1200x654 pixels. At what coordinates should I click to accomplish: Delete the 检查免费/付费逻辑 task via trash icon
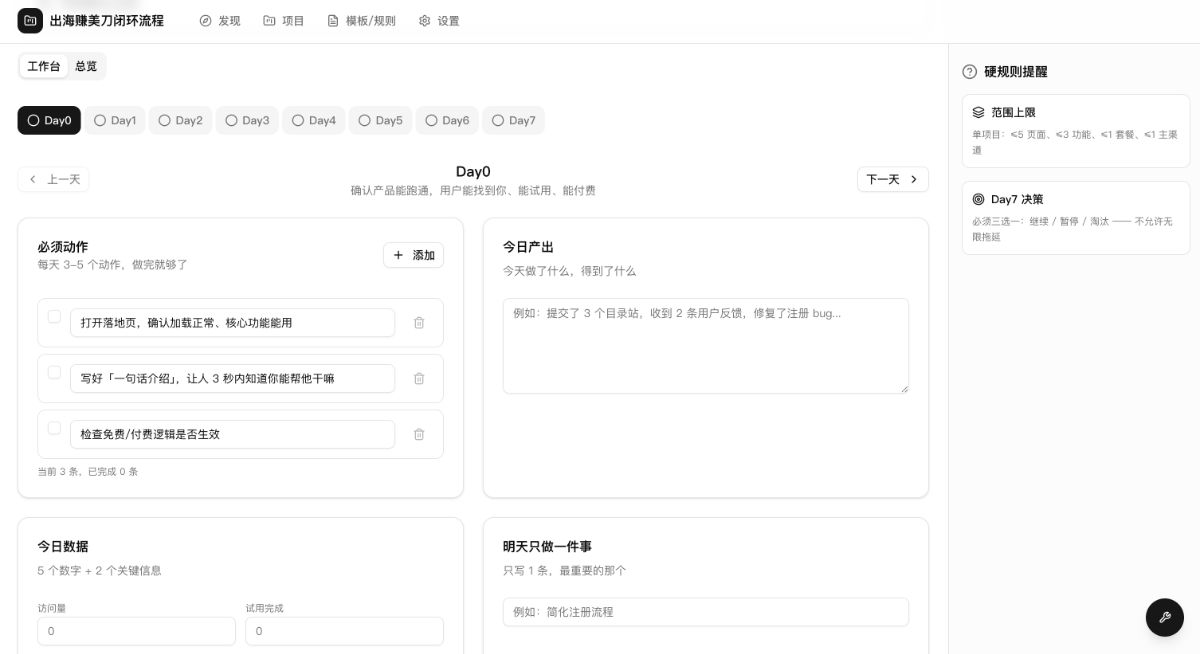click(419, 434)
